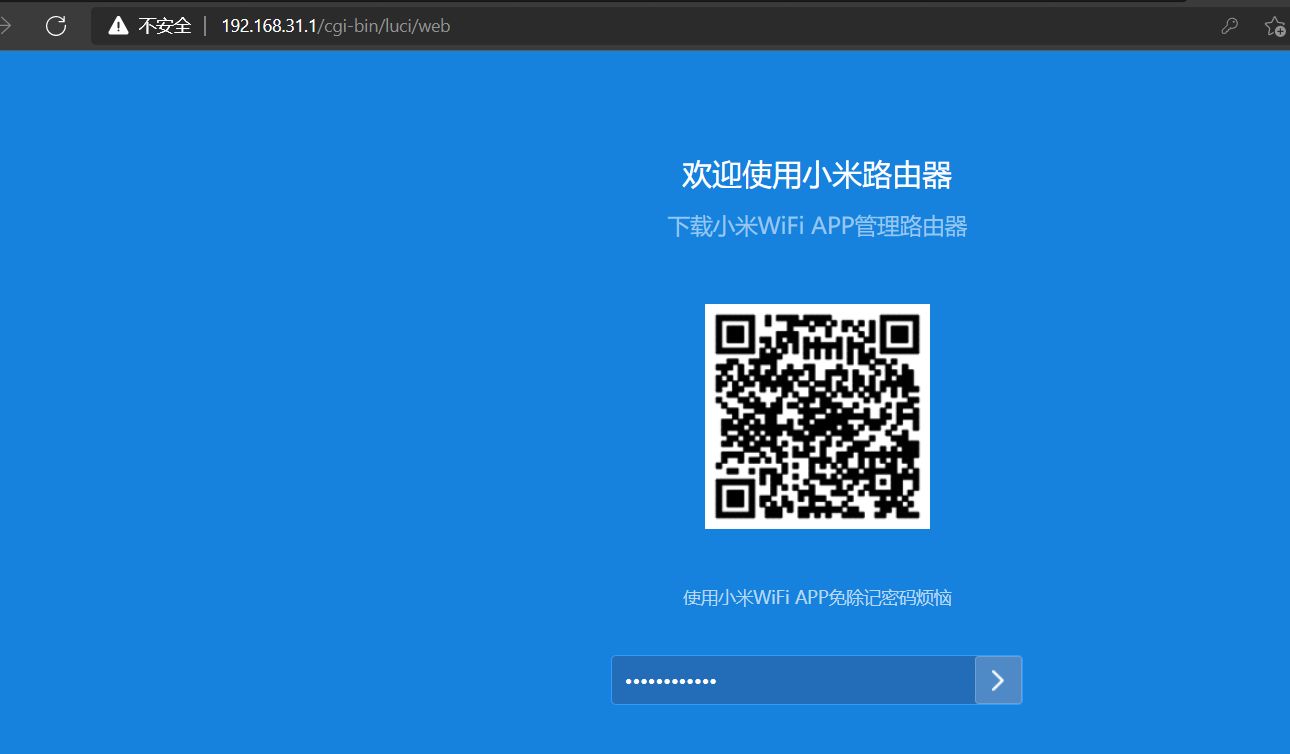Image resolution: width=1290 pixels, height=754 pixels.
Task: Focus the router password input field
Action: pos(793,680)
